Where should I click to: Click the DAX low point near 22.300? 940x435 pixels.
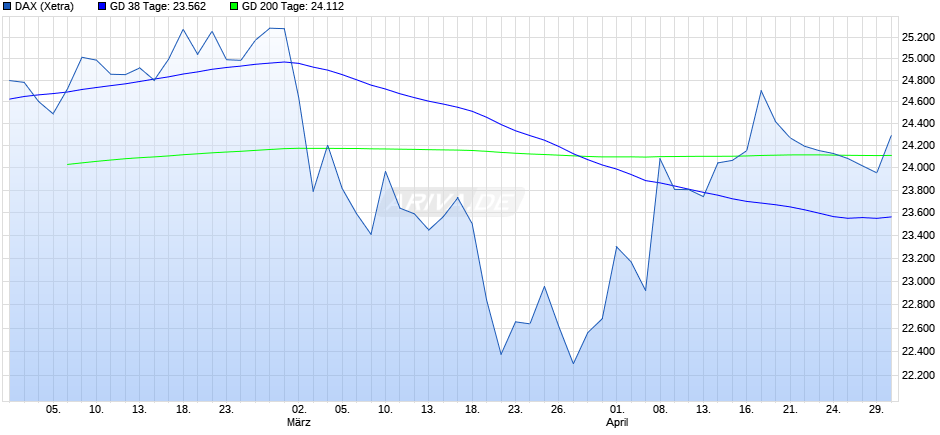(573, 363)
